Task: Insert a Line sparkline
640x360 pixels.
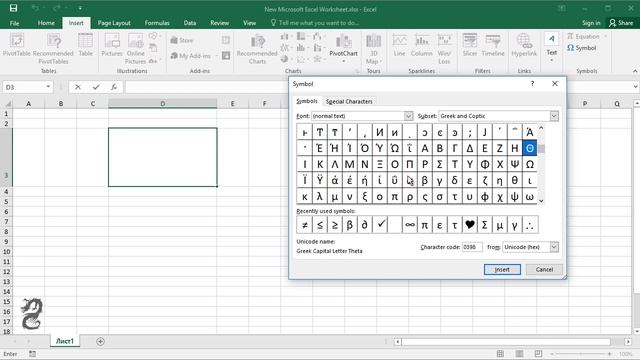Action: [x=399, y=45]
